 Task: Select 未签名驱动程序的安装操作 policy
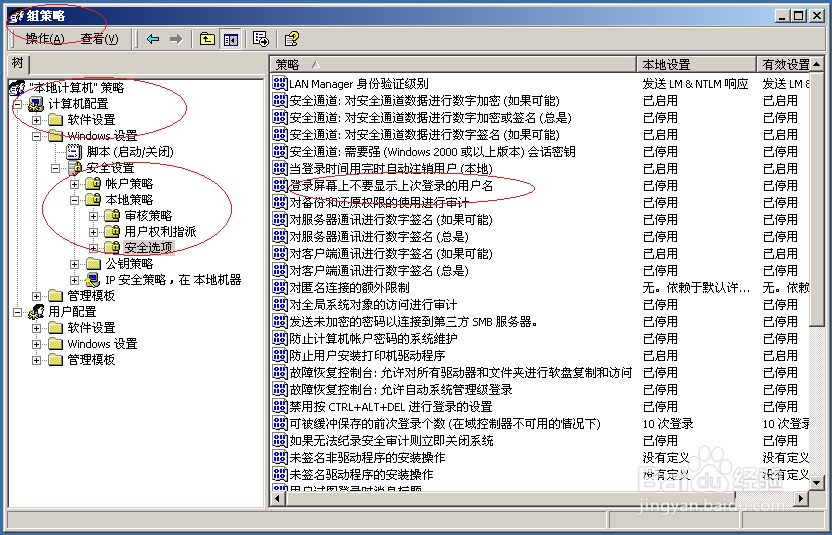361,474
